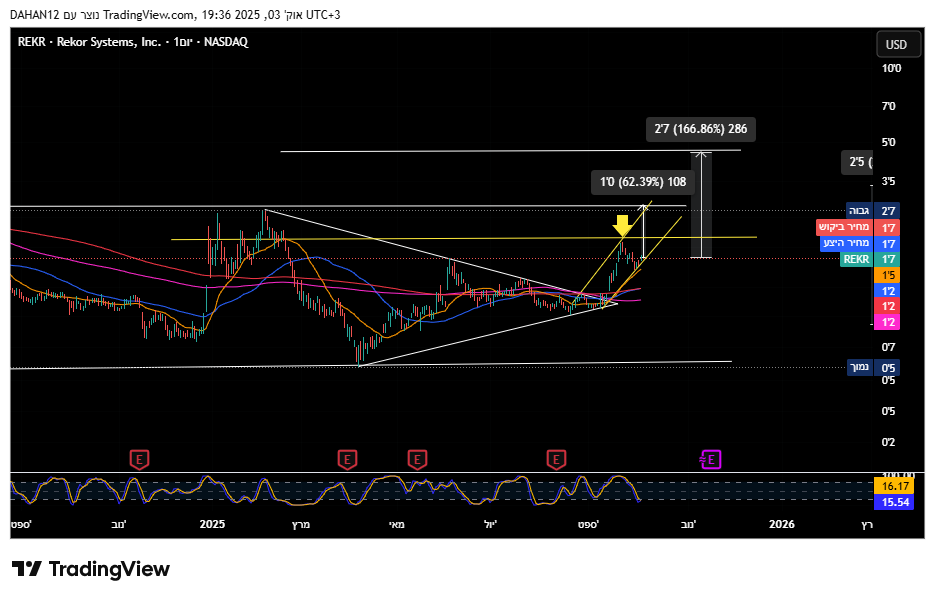Screen dimensions: 935x599
Task: Click the 2026 label on time axis
Action: 782,524
